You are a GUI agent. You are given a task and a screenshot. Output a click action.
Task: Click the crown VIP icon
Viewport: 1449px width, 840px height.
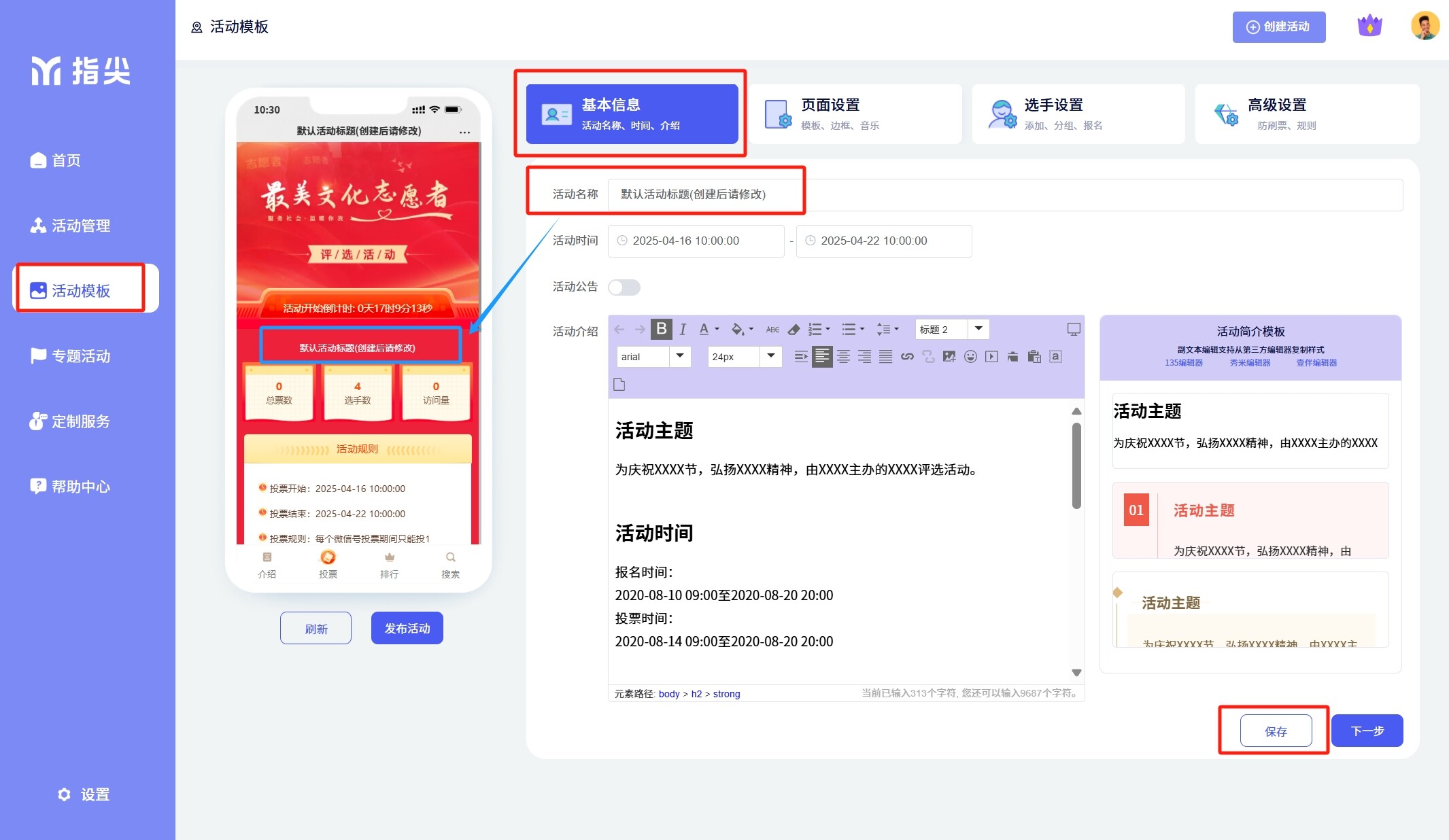[1369, 27]
